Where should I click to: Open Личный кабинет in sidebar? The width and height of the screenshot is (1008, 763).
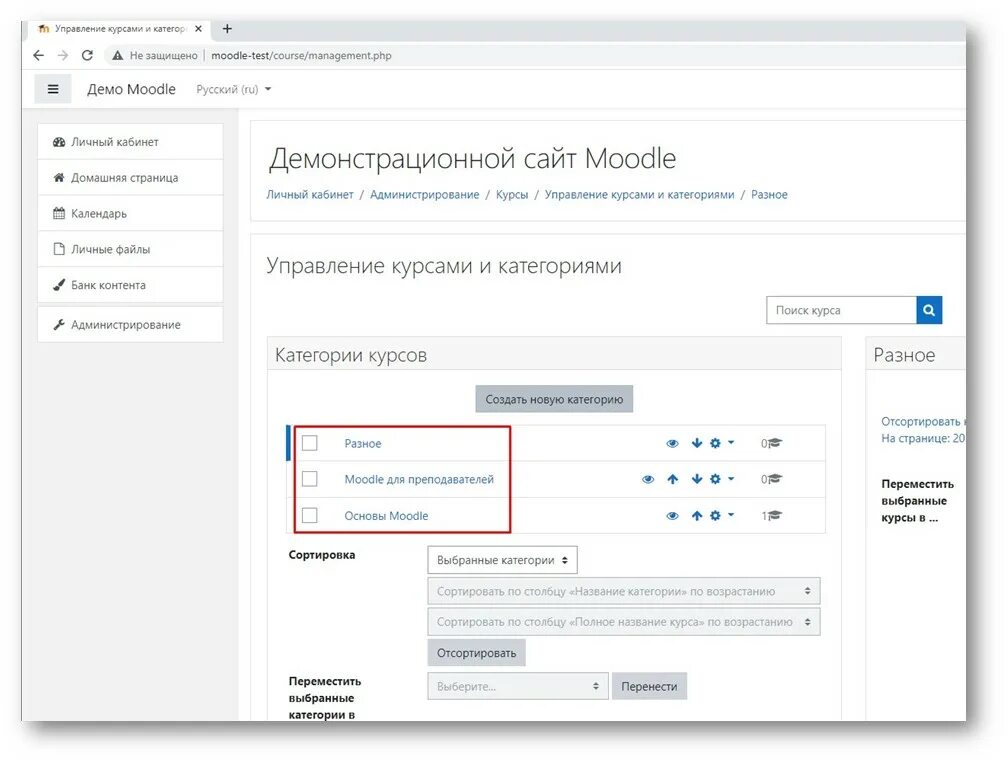[x=130, y=142]
